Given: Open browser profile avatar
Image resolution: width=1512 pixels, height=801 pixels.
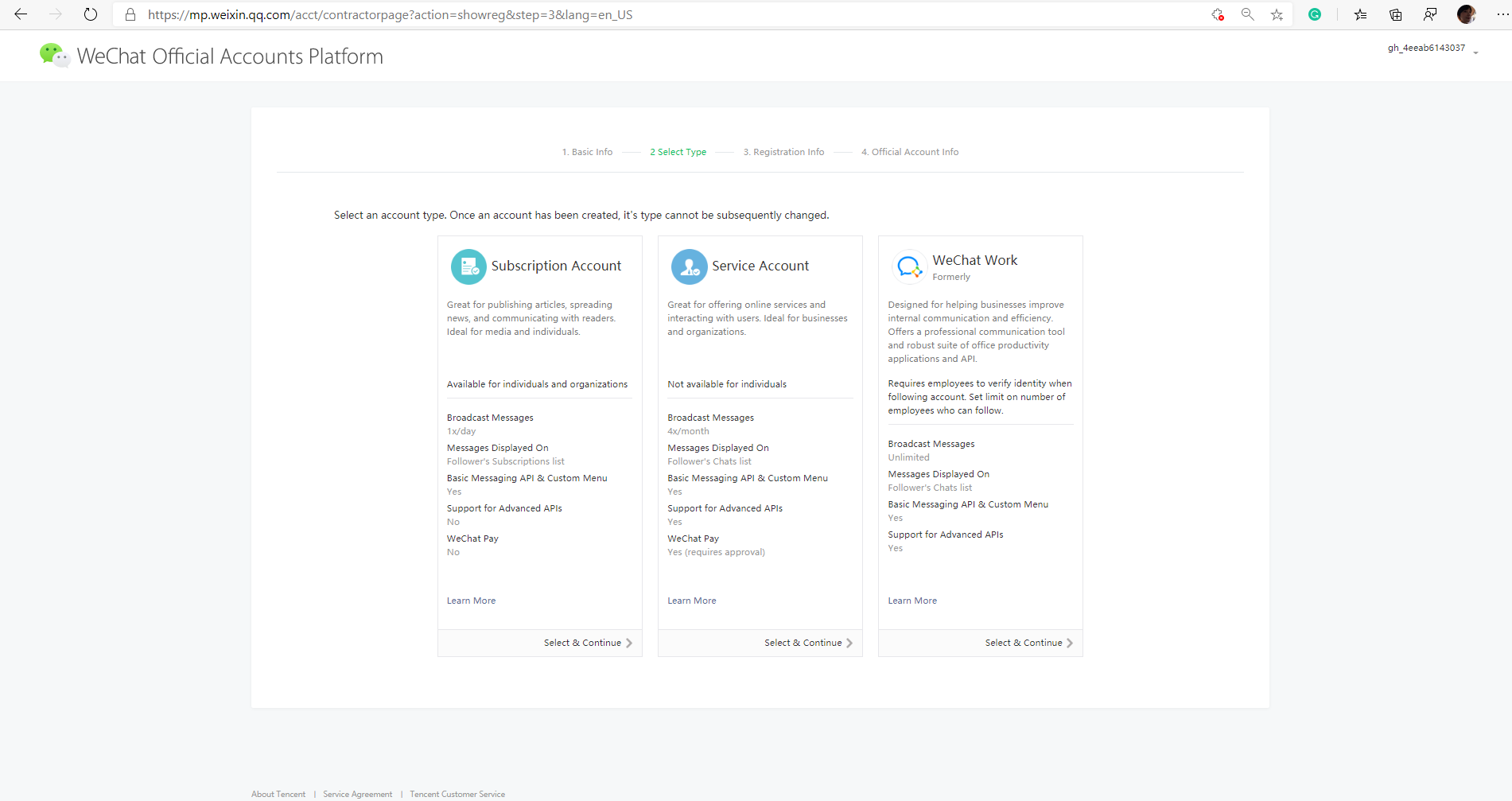Looking at the screenshot, I should (1466, 14).
